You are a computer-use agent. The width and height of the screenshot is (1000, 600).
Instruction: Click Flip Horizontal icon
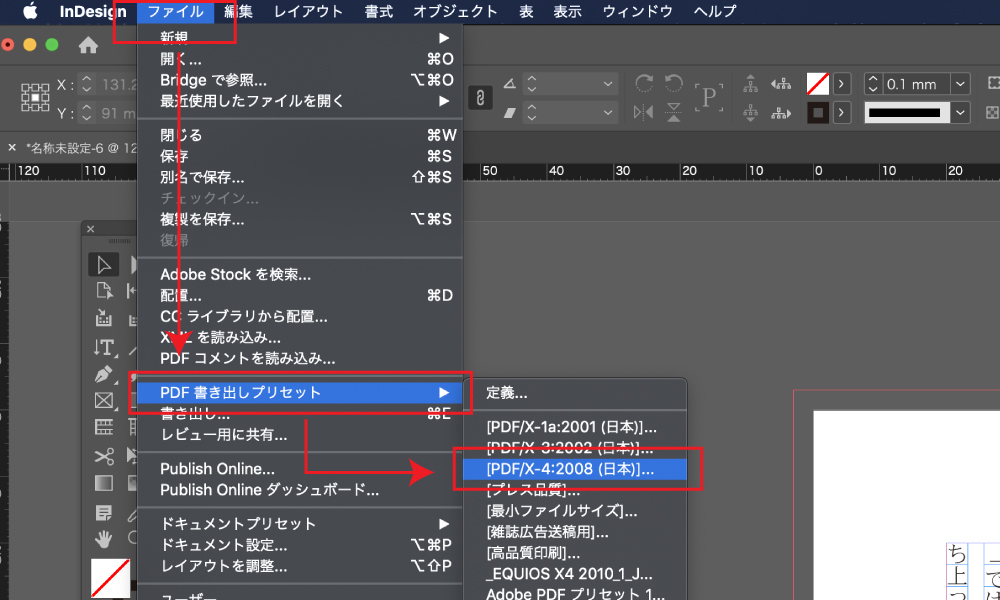pos(643,113)
